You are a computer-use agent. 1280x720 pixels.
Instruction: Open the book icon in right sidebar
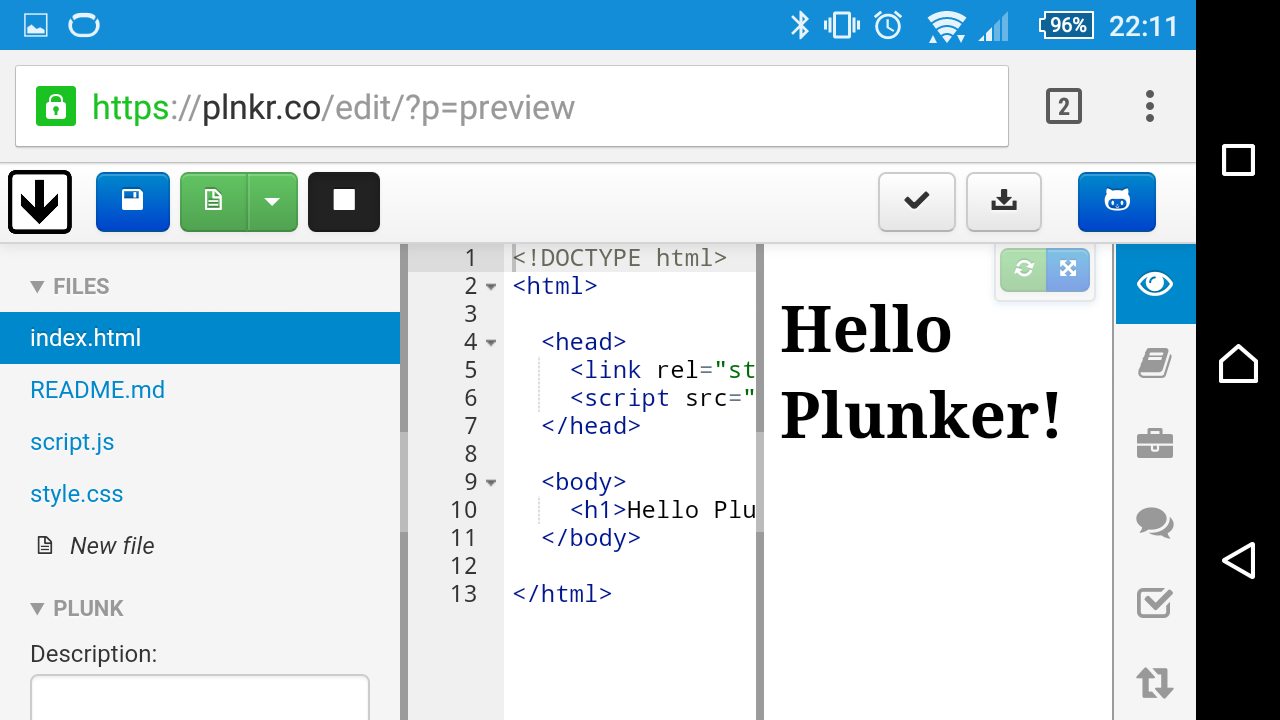tap(1154, 363)
